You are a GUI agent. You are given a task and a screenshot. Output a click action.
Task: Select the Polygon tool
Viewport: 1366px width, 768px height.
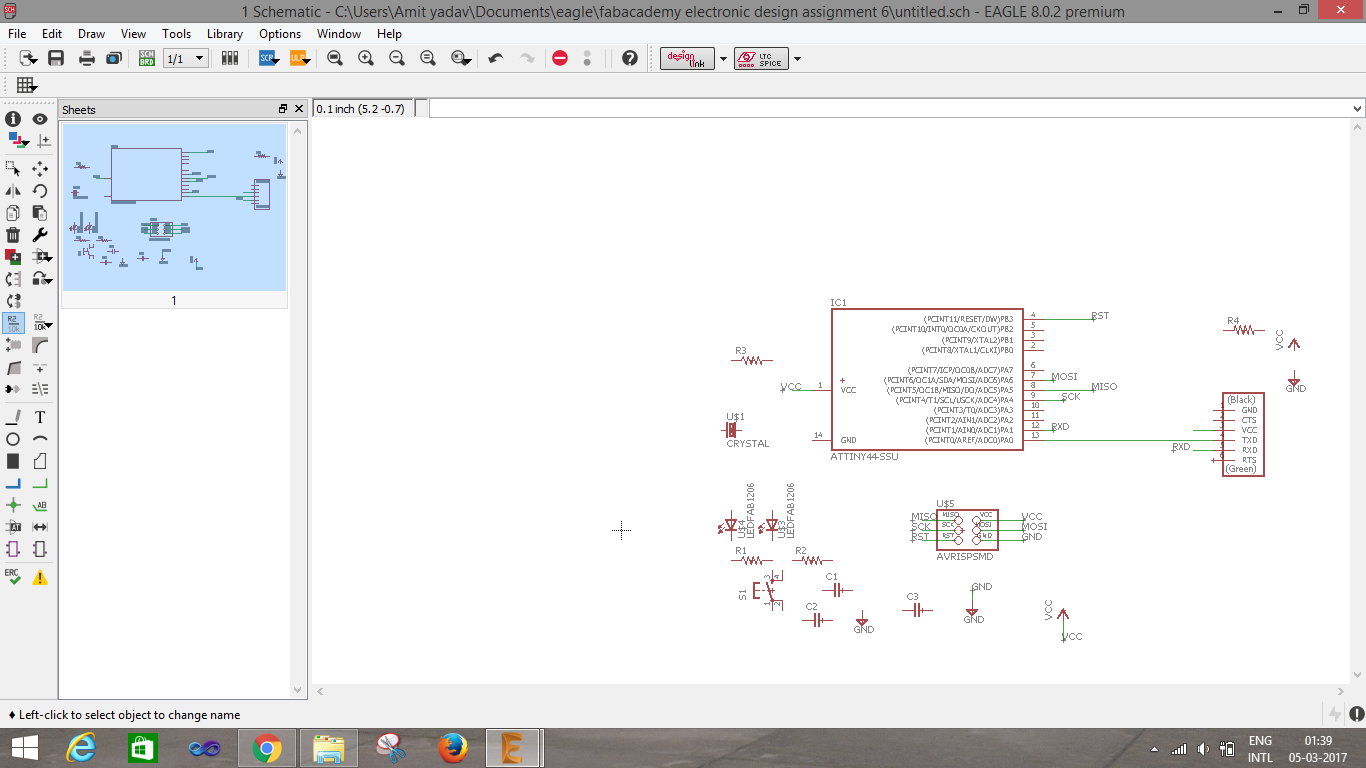coord(40,460)
